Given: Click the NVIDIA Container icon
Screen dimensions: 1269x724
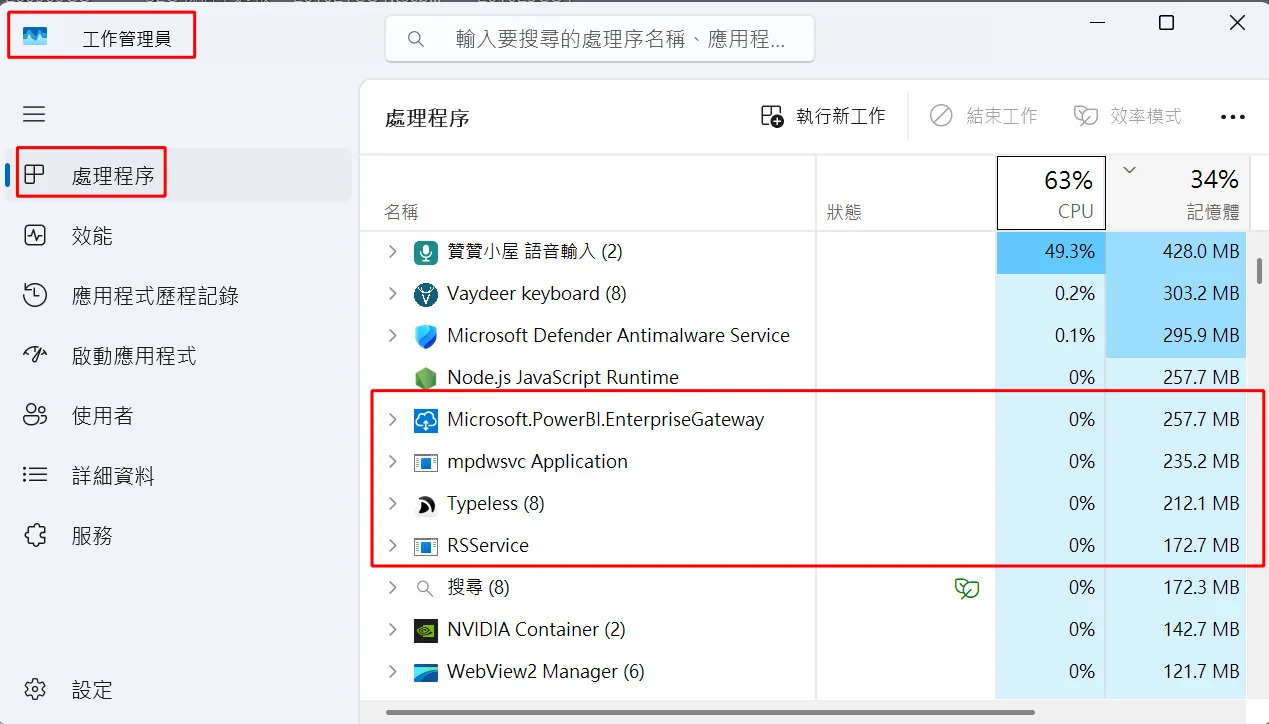Looking at the screenshot, I should pos(426,630).
